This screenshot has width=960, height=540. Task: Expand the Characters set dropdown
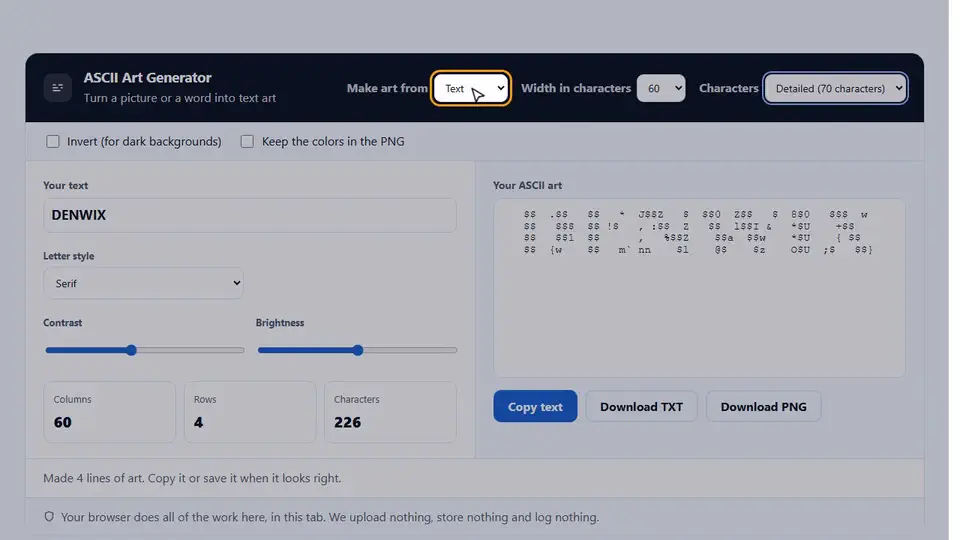click(x=835, y=88)
